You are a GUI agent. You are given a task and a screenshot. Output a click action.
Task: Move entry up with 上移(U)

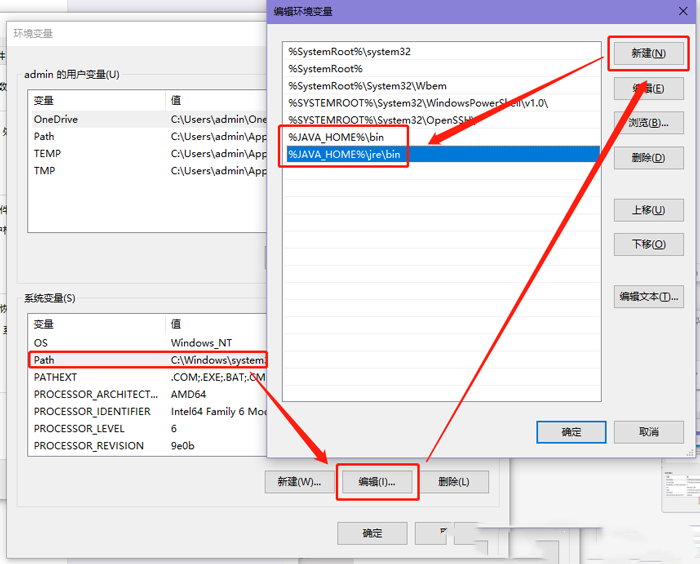point(648,210)
